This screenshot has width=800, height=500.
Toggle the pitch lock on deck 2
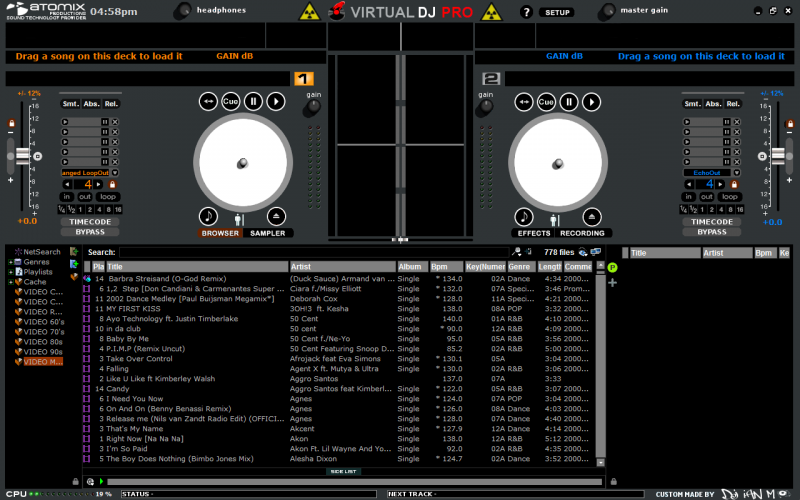coord(790,123)
